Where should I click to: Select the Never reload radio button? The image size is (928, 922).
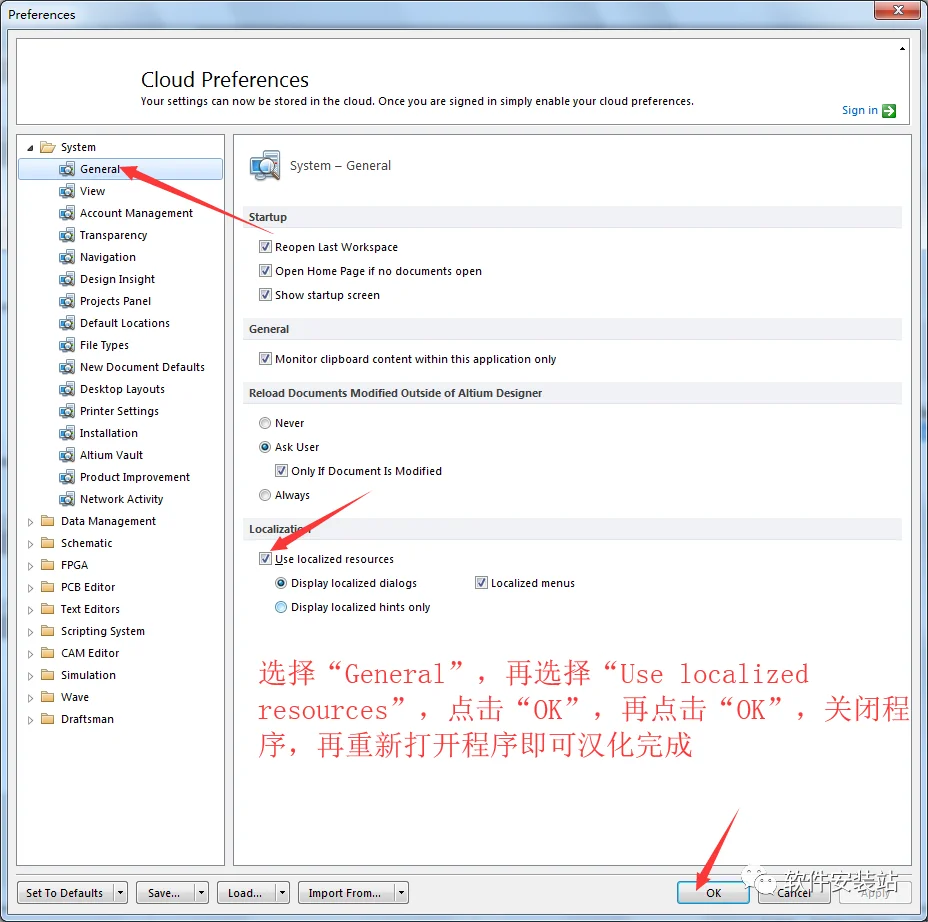click(265, 423)
